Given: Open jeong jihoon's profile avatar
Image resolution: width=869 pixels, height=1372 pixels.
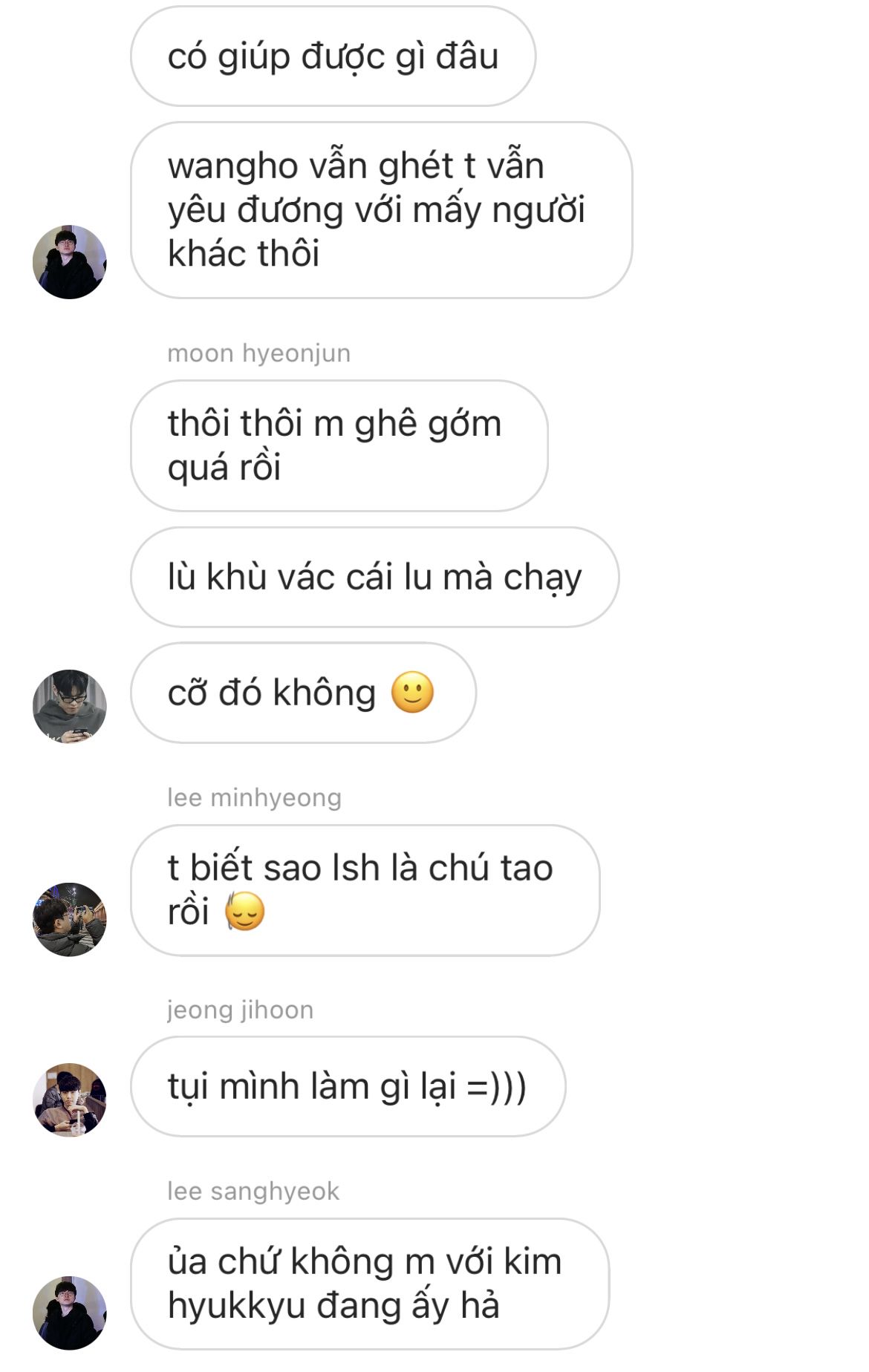Looking at the screenshot, I should [x=70, y=1100].
